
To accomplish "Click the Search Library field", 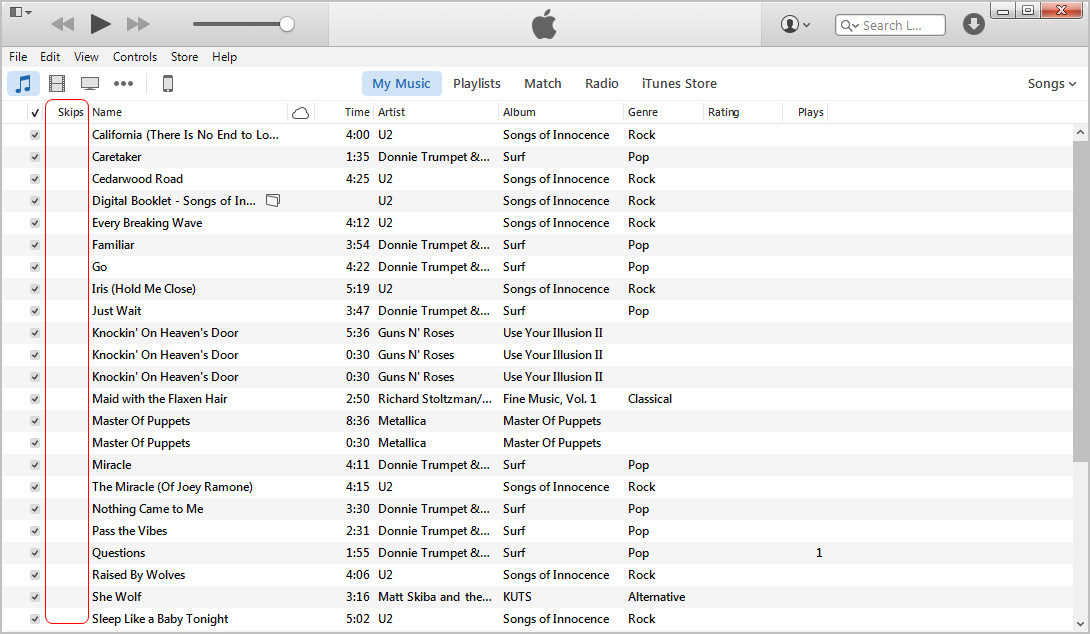I will tap(890, 25).
